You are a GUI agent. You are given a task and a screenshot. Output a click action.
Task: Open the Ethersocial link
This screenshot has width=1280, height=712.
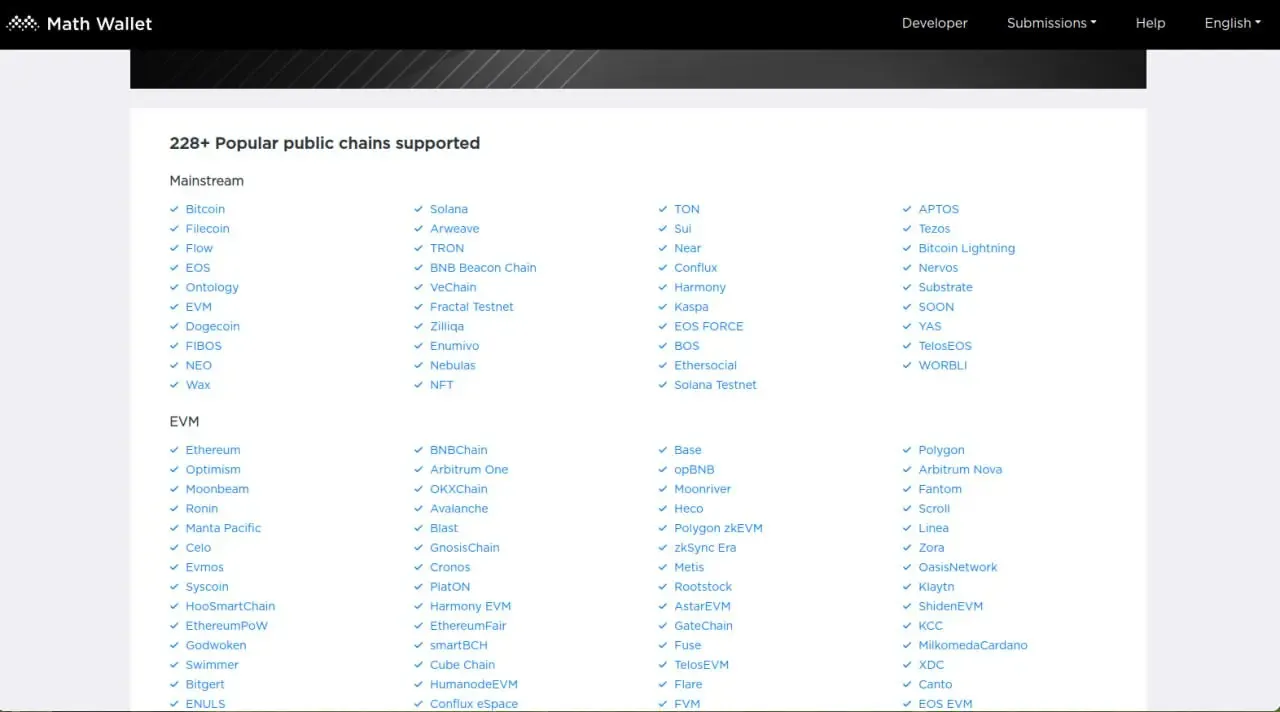705,365
